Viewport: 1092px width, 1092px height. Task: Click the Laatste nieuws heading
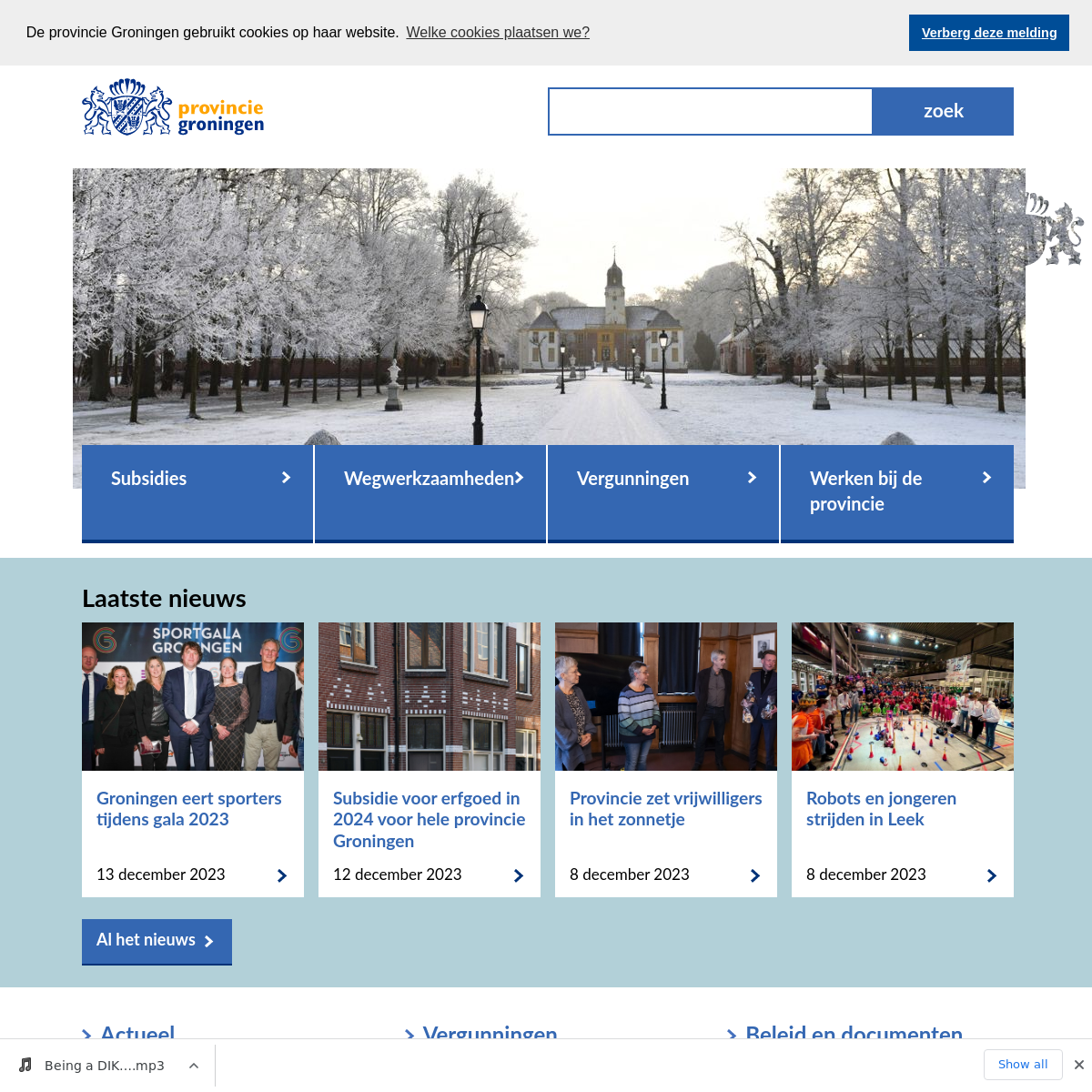[164, 599]
